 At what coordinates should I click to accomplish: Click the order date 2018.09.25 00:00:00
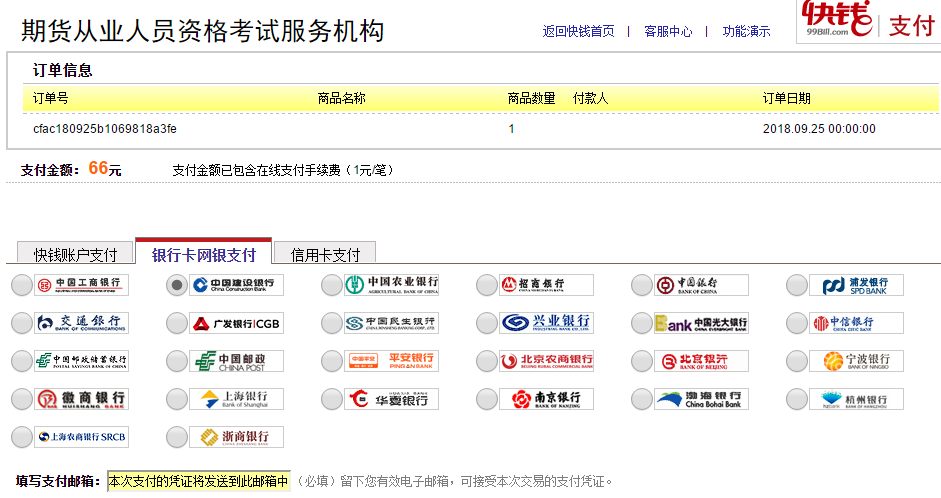coord(819,129)
